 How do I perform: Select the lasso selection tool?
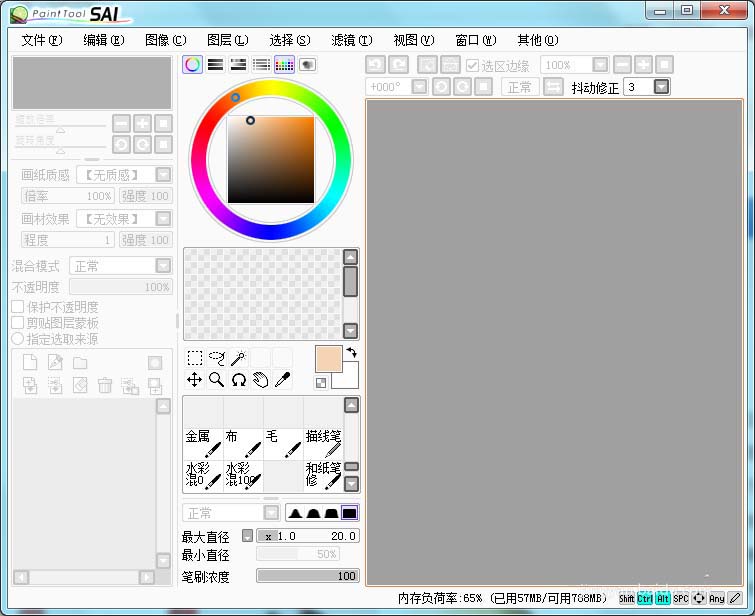[217, 358]
